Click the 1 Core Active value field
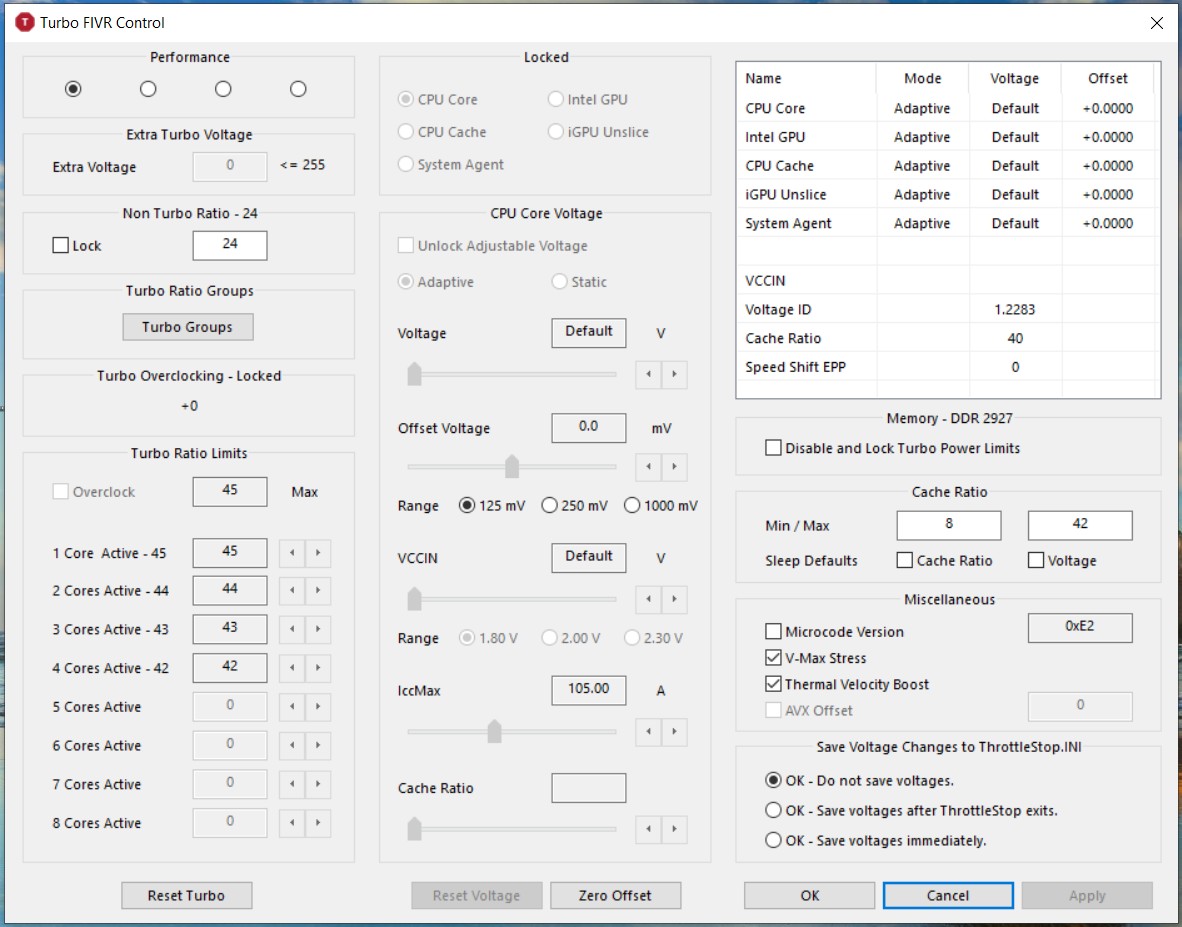Viewport: 1182px width, 927px height. pos(230,552)
